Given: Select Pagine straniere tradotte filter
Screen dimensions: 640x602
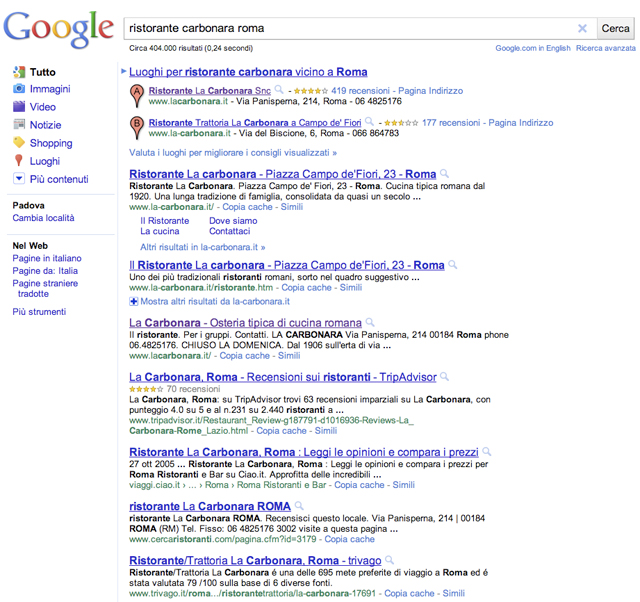Looking at the screenshot, I should (x=45, y=289).
